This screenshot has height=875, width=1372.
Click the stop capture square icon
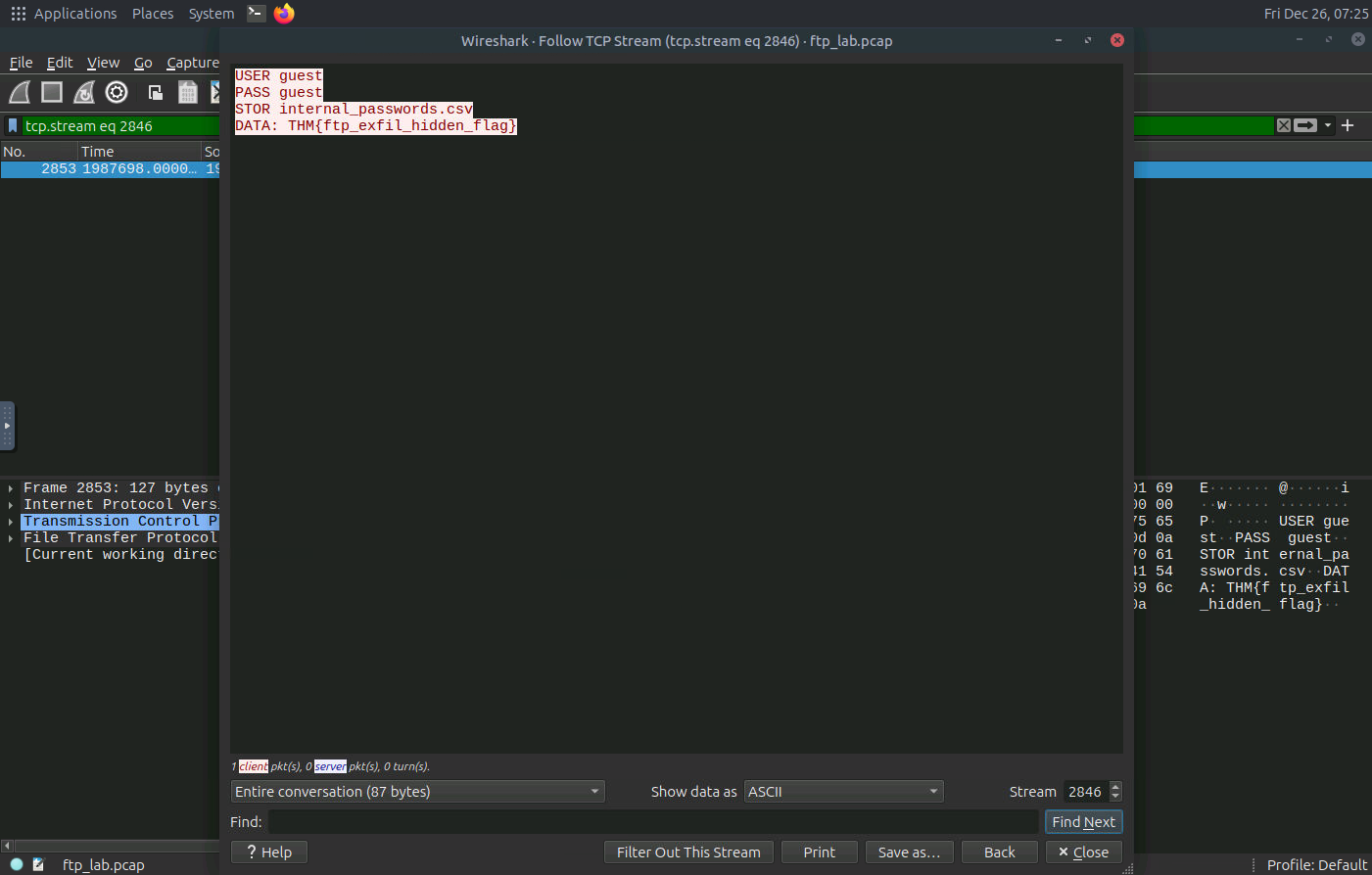coord(52,92)
